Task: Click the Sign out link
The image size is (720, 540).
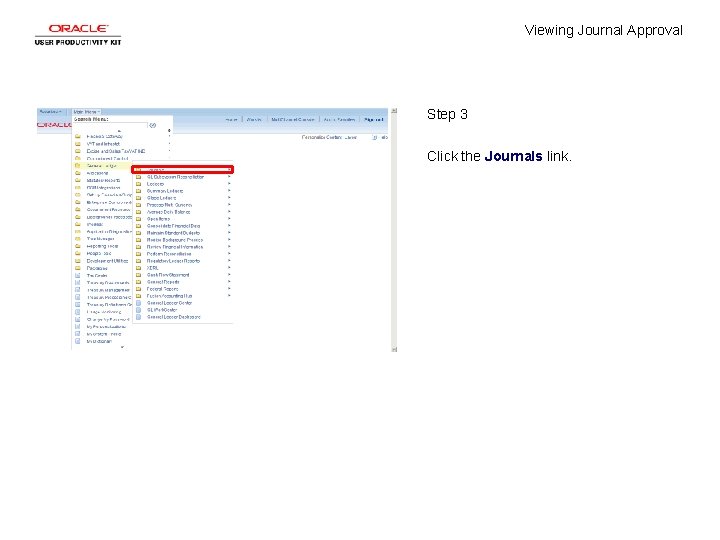Action: [x=373, y=120]
